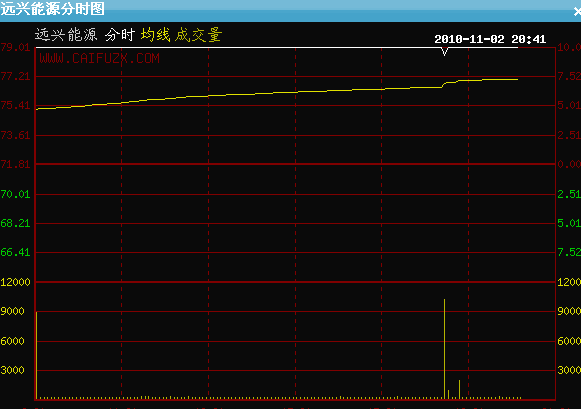581x409 pixels.
Task: Click the V-shaped time marker on top line
Action: (x=445, y=52)
